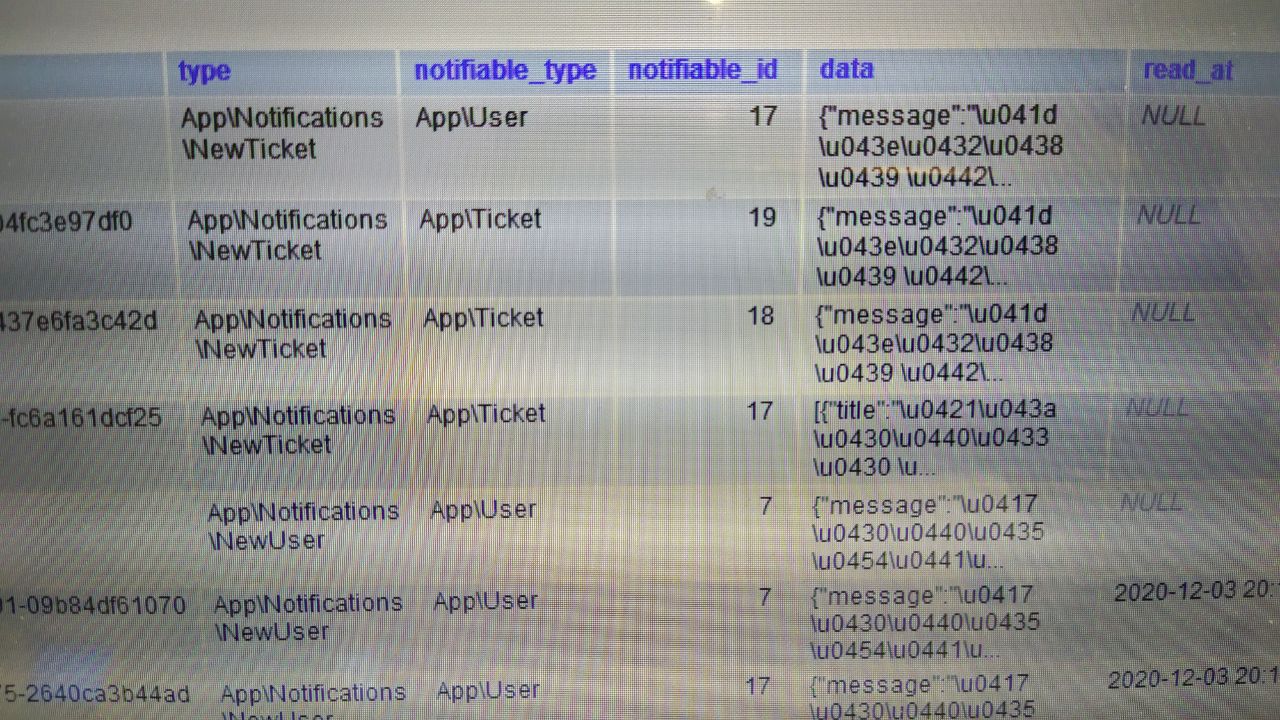Click read_at date in the 09b84df61070 row

pos(1196,591)
